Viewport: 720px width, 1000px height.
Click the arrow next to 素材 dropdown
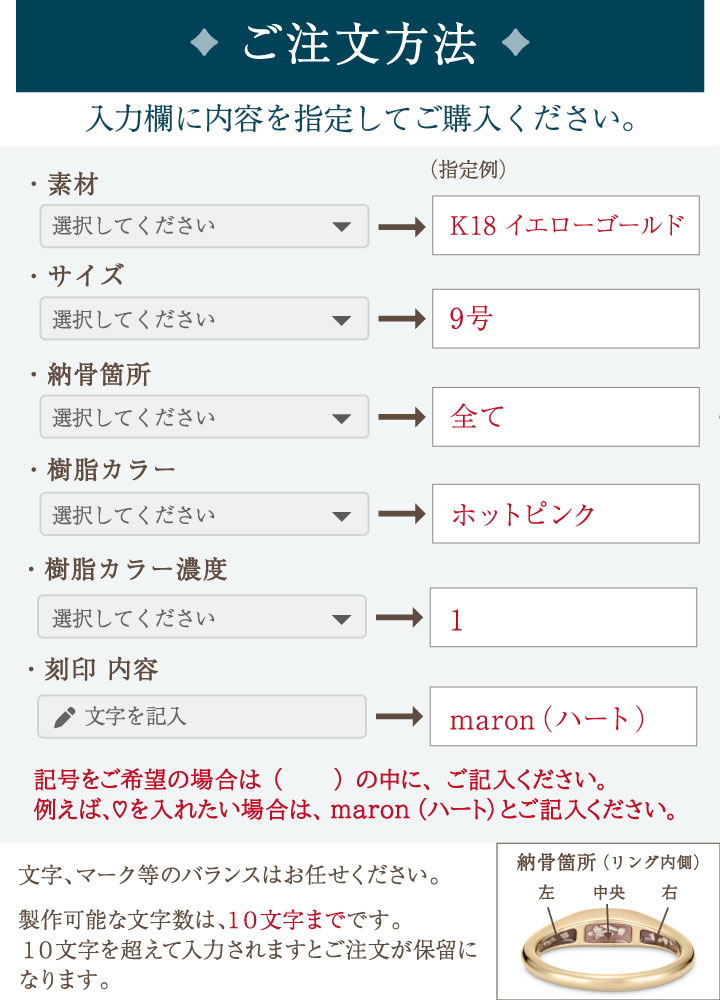click(401, 227)
